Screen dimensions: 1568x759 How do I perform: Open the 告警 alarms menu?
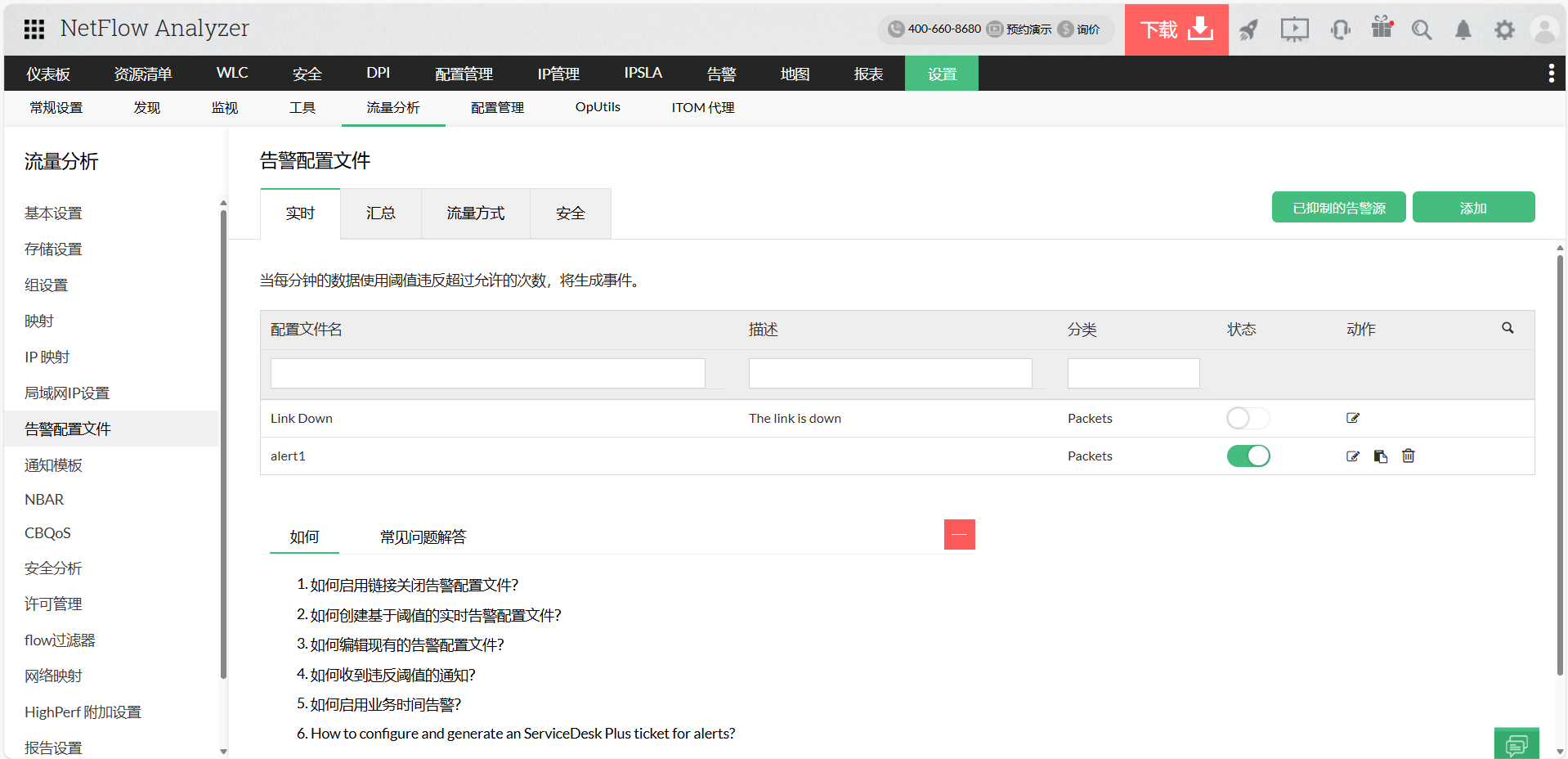tap(722, 74)
